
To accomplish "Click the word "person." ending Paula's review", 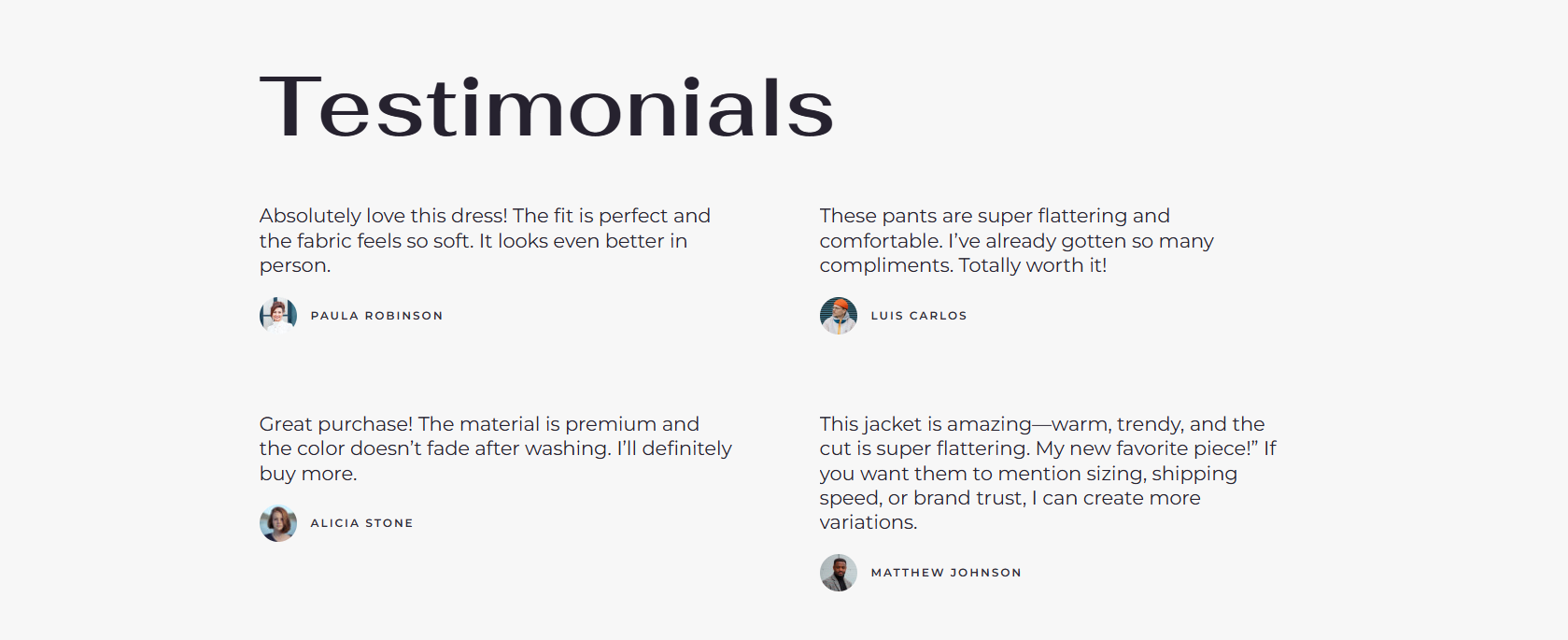I will [295, 265].
